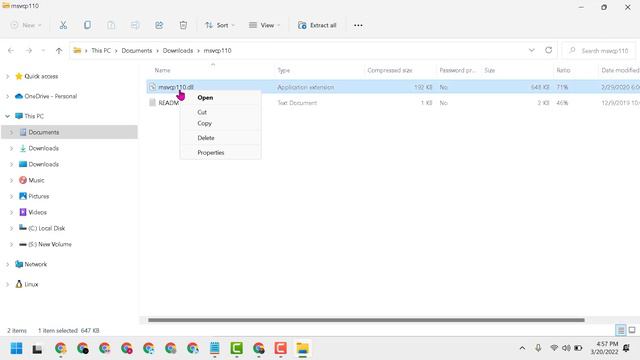Viewport: 640px width, 360px height.
Task: Collapse the This PC tree node
Action: [7, 116]
